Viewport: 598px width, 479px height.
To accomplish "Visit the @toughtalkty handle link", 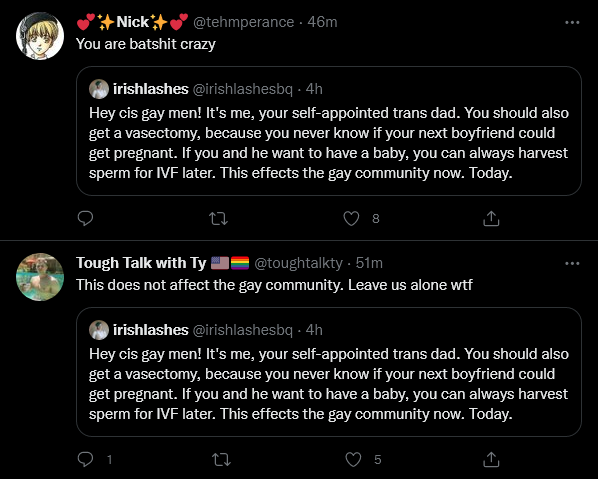I will 298,263.
